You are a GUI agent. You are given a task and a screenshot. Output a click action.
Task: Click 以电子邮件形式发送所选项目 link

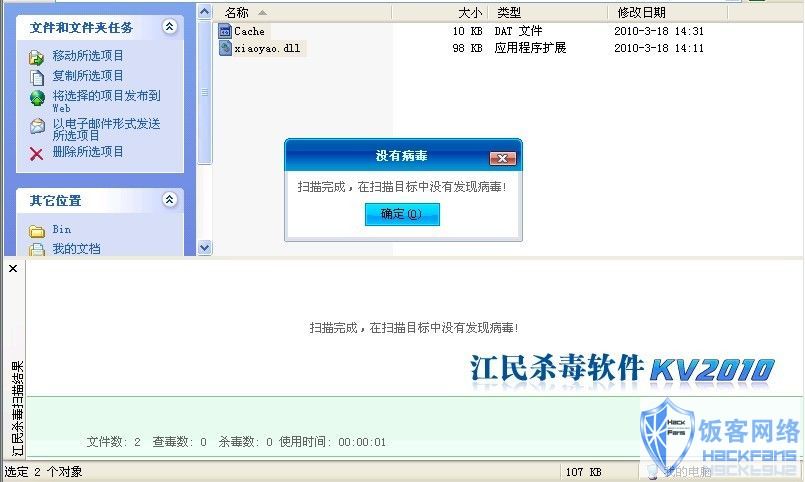coord(106,129)
